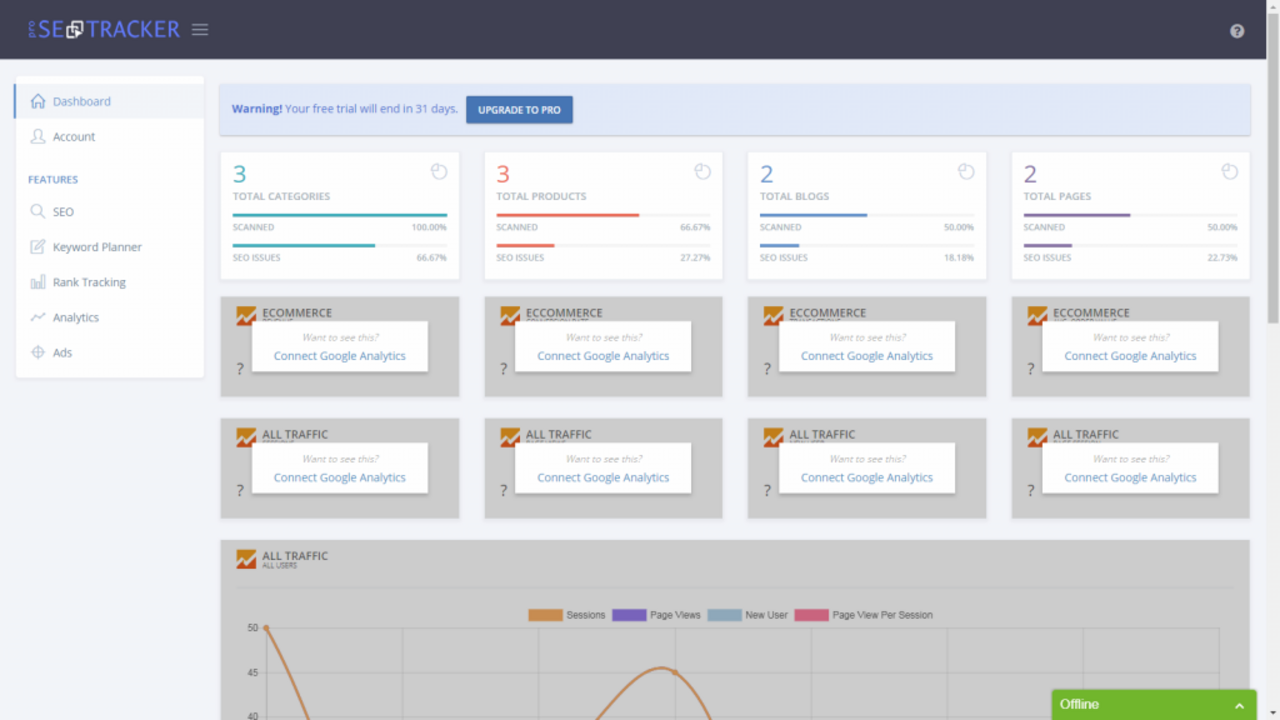This screenshot has height=720, width=1280.
Task: Click the SEO Tracker logo
Action: pyautogui.click(x=104, y=30)
